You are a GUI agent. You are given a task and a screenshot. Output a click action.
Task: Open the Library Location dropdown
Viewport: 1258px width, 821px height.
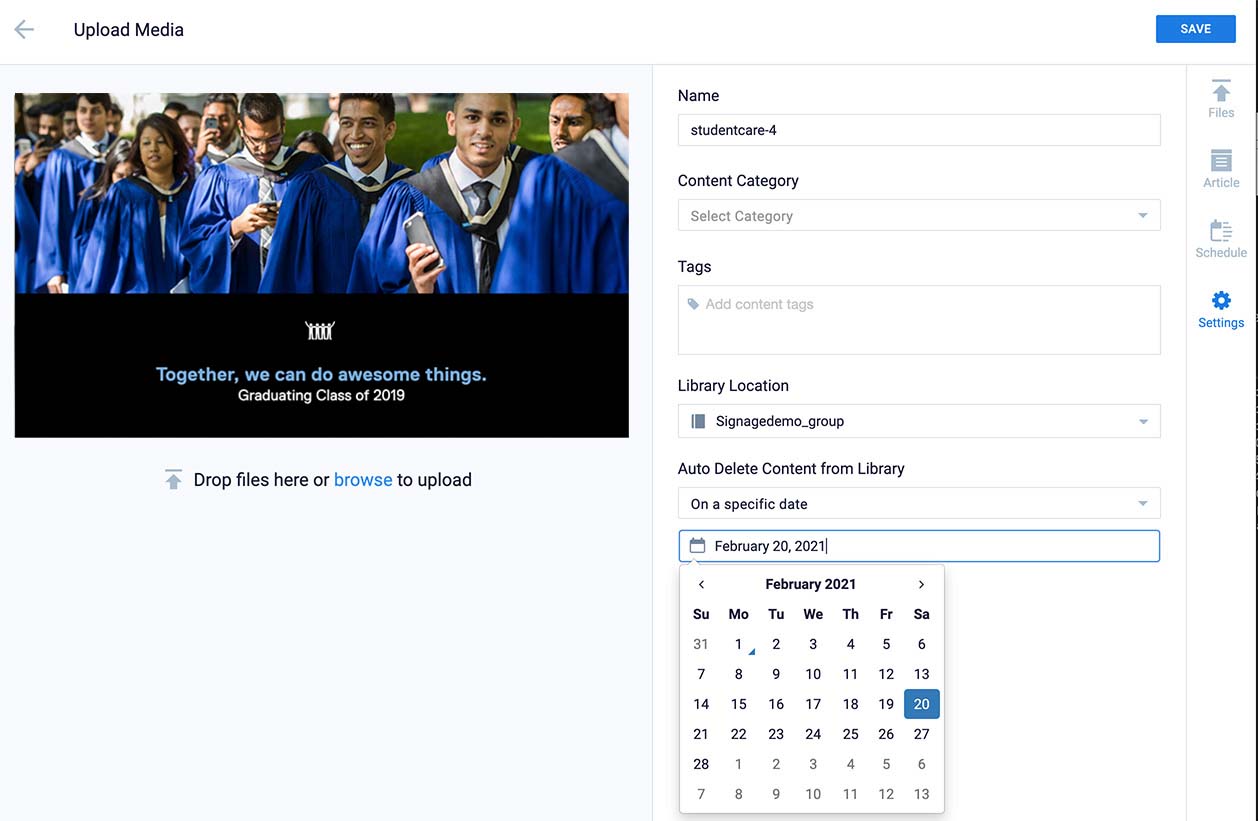1143,421
